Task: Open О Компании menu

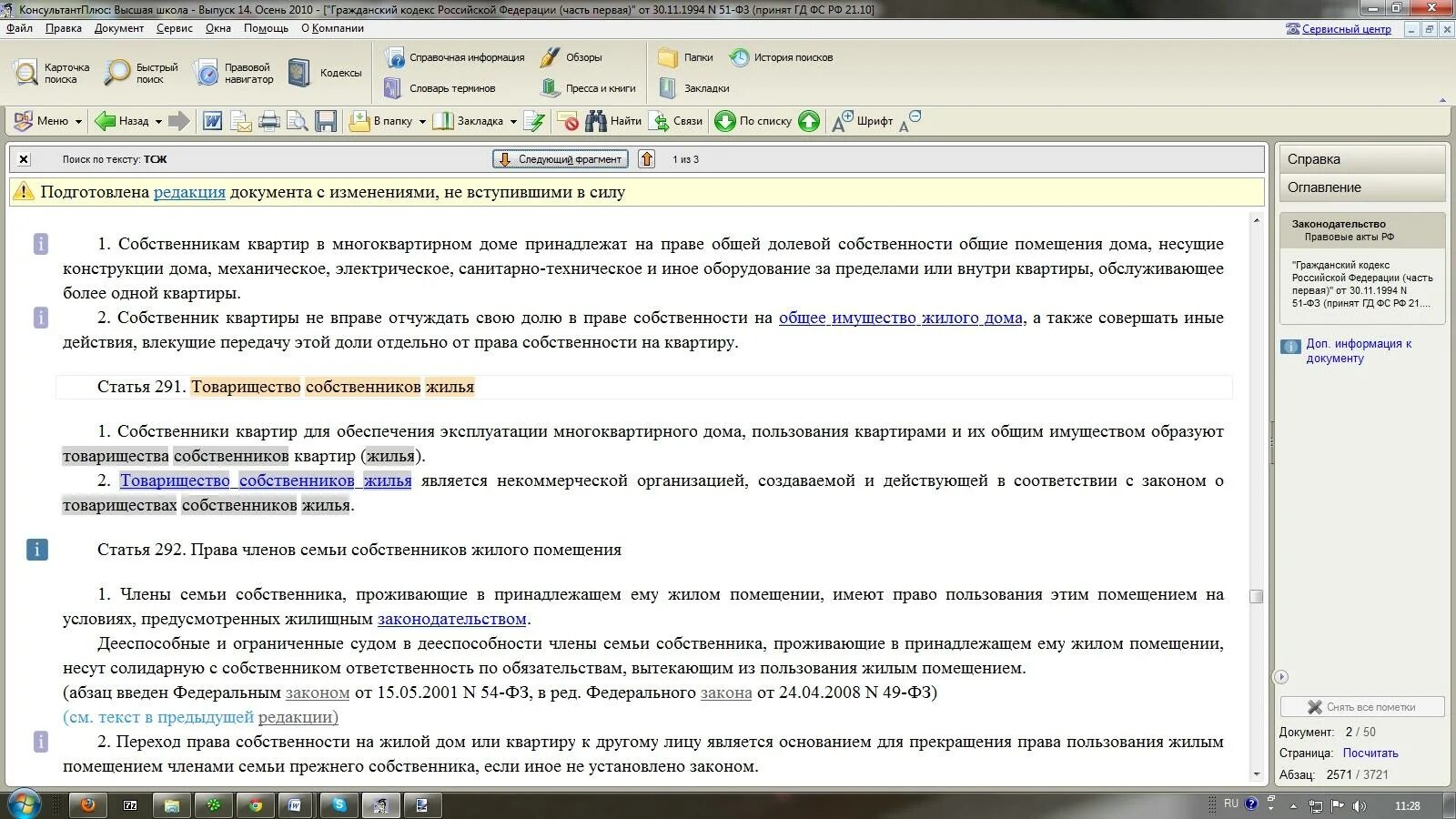Action: point(333,28)
